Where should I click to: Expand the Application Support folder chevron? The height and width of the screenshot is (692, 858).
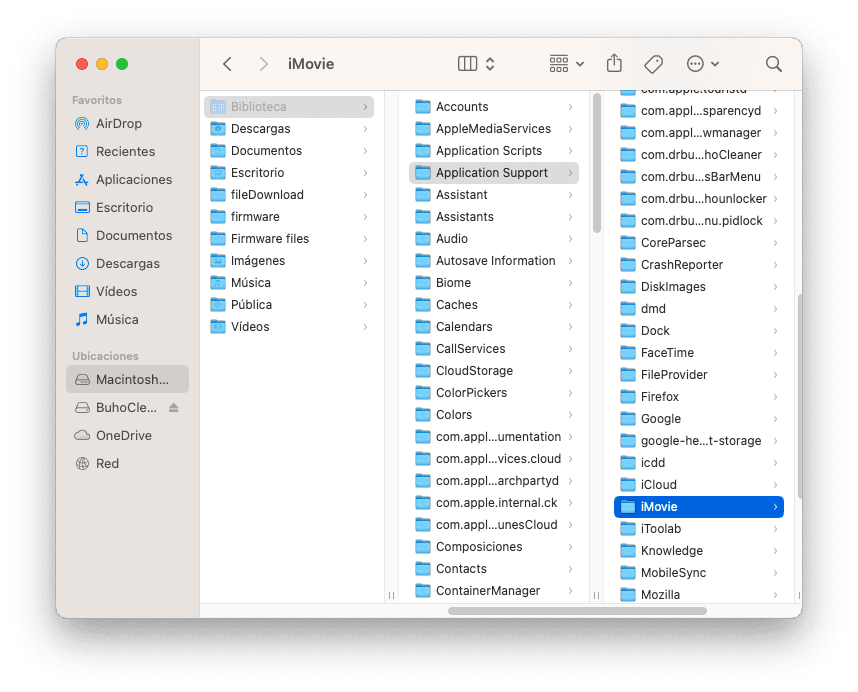click(571, 172)
